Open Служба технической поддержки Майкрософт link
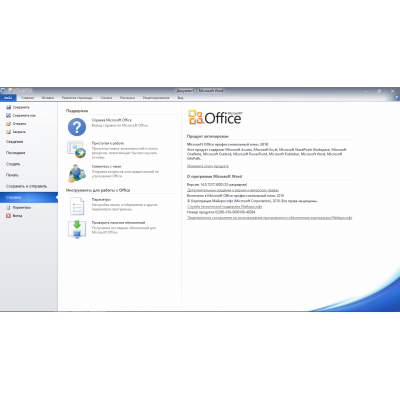400x400 pixels. (x=224, y=207)
